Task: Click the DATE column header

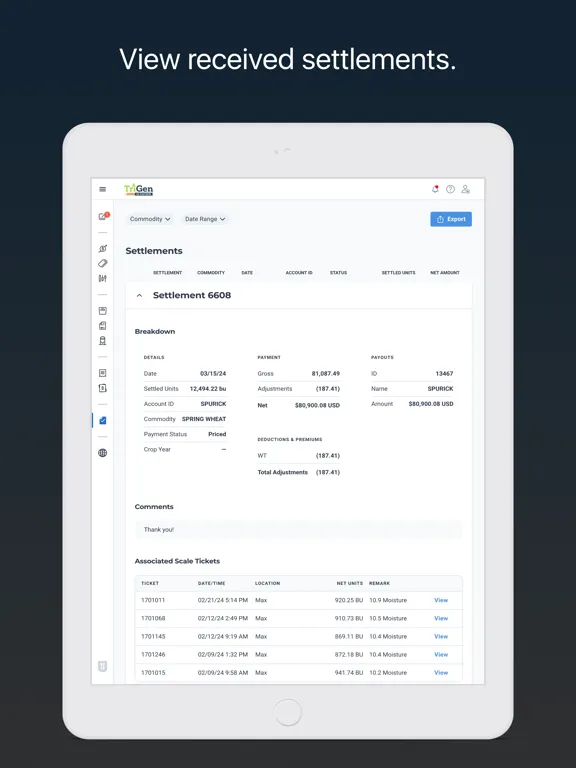Action: 247,273
